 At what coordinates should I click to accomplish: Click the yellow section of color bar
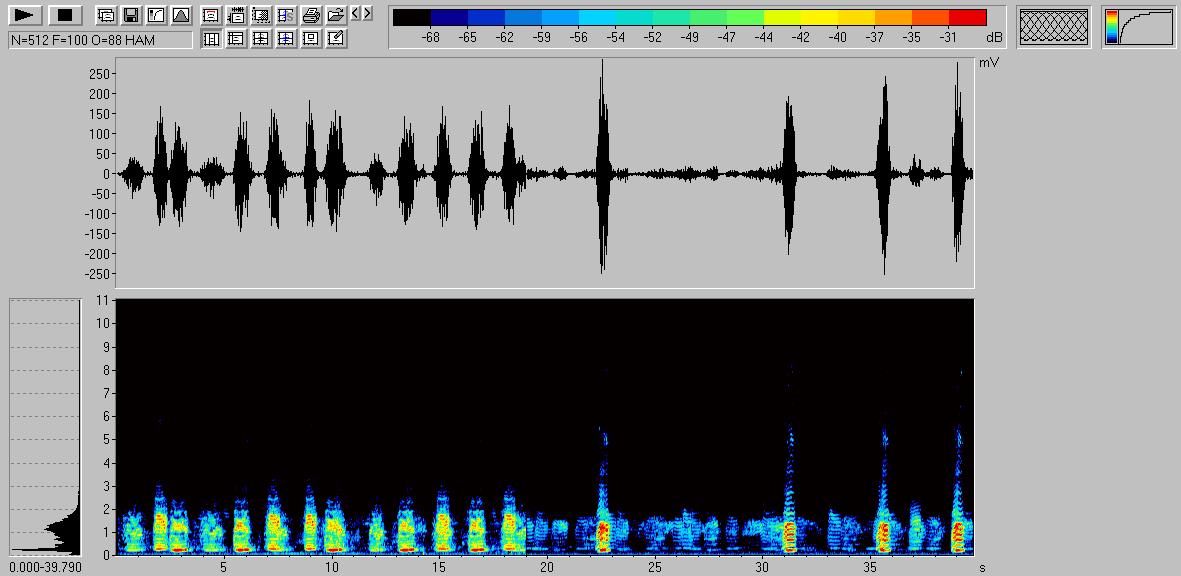pos(800,17)
